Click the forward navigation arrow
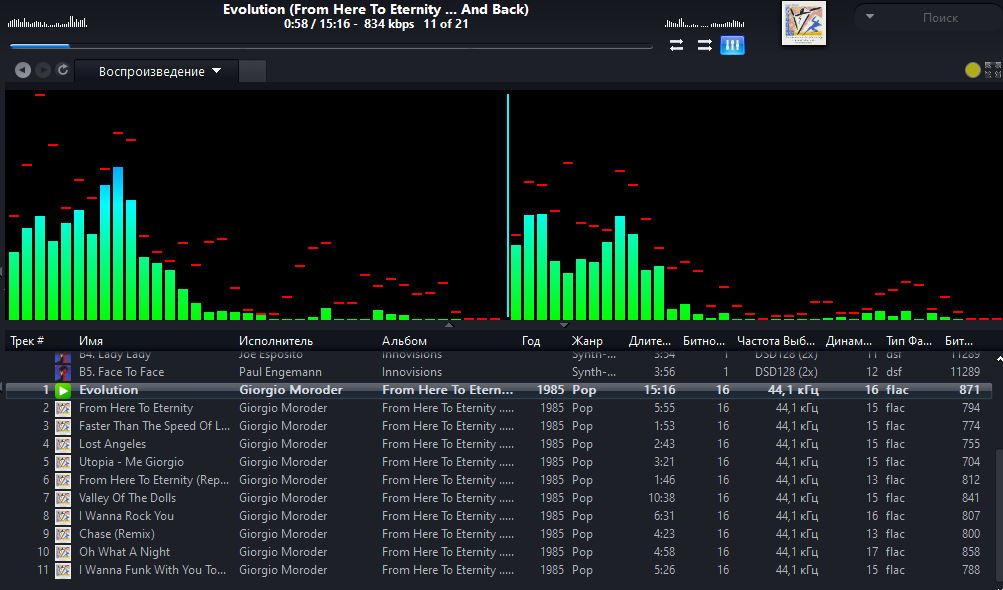The width and height of the screenshot is (1003, 590). (43, 70)
